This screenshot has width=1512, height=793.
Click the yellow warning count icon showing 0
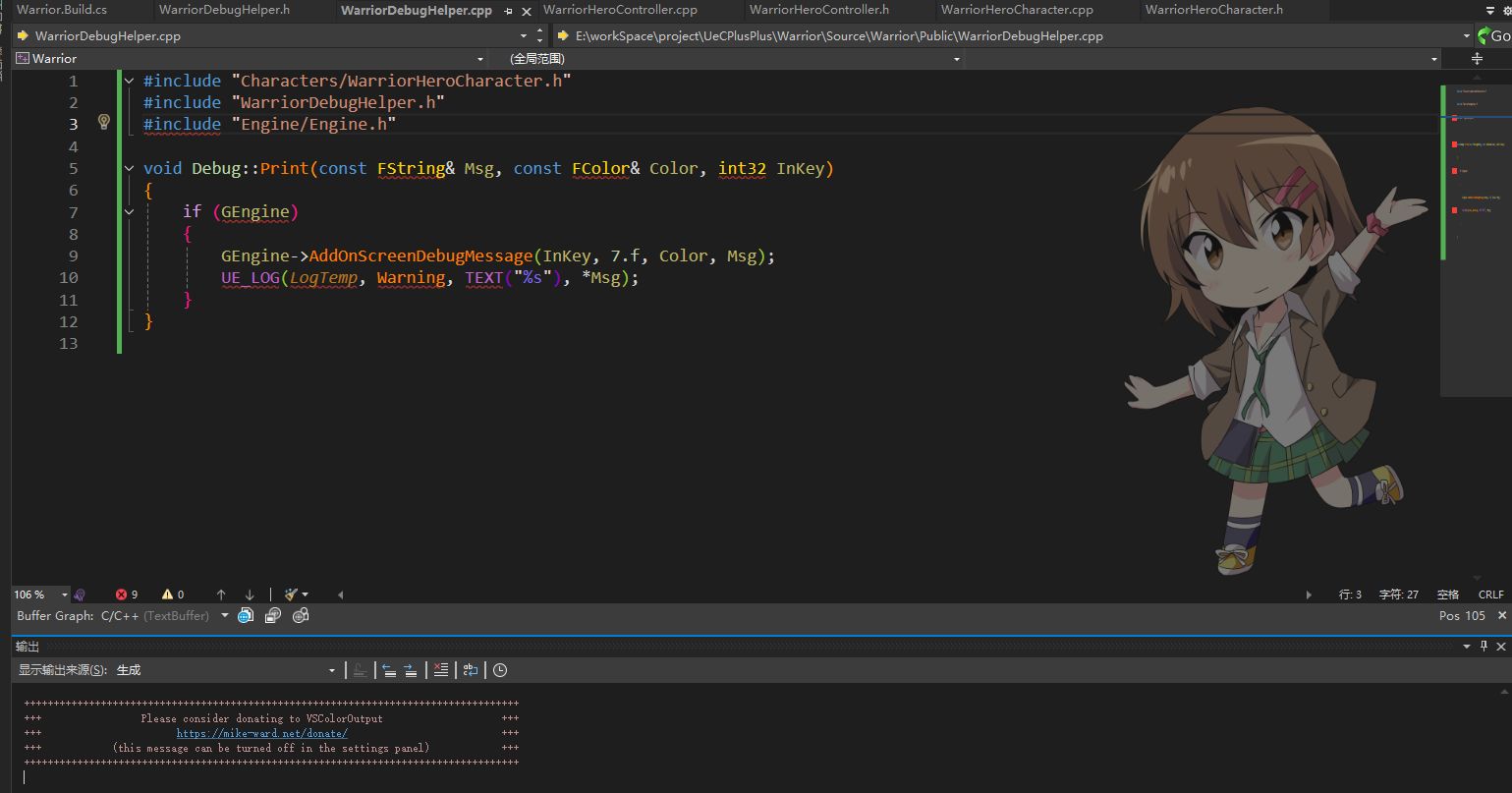pos(167,595)
